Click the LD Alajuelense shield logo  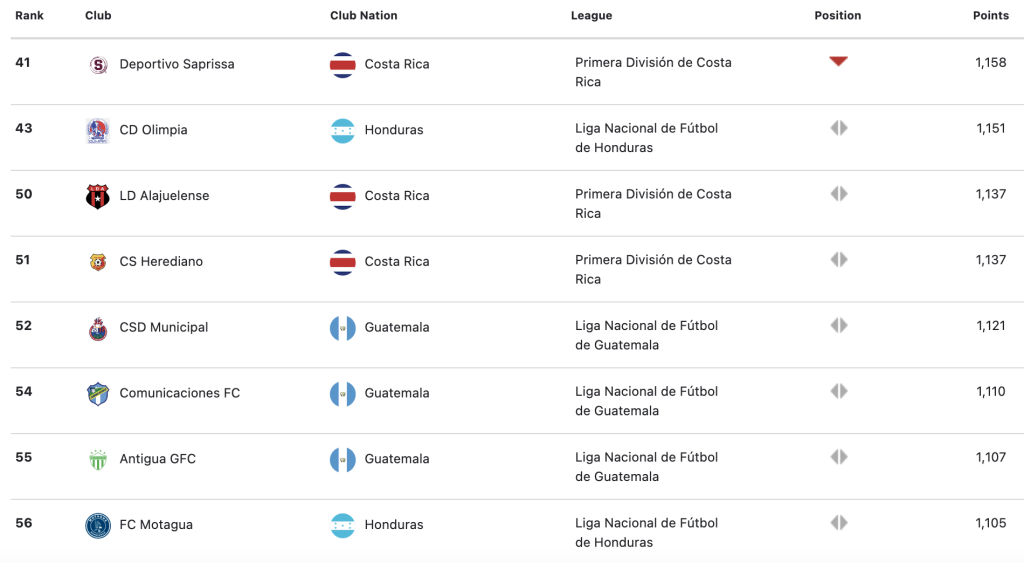coord(98,197)
